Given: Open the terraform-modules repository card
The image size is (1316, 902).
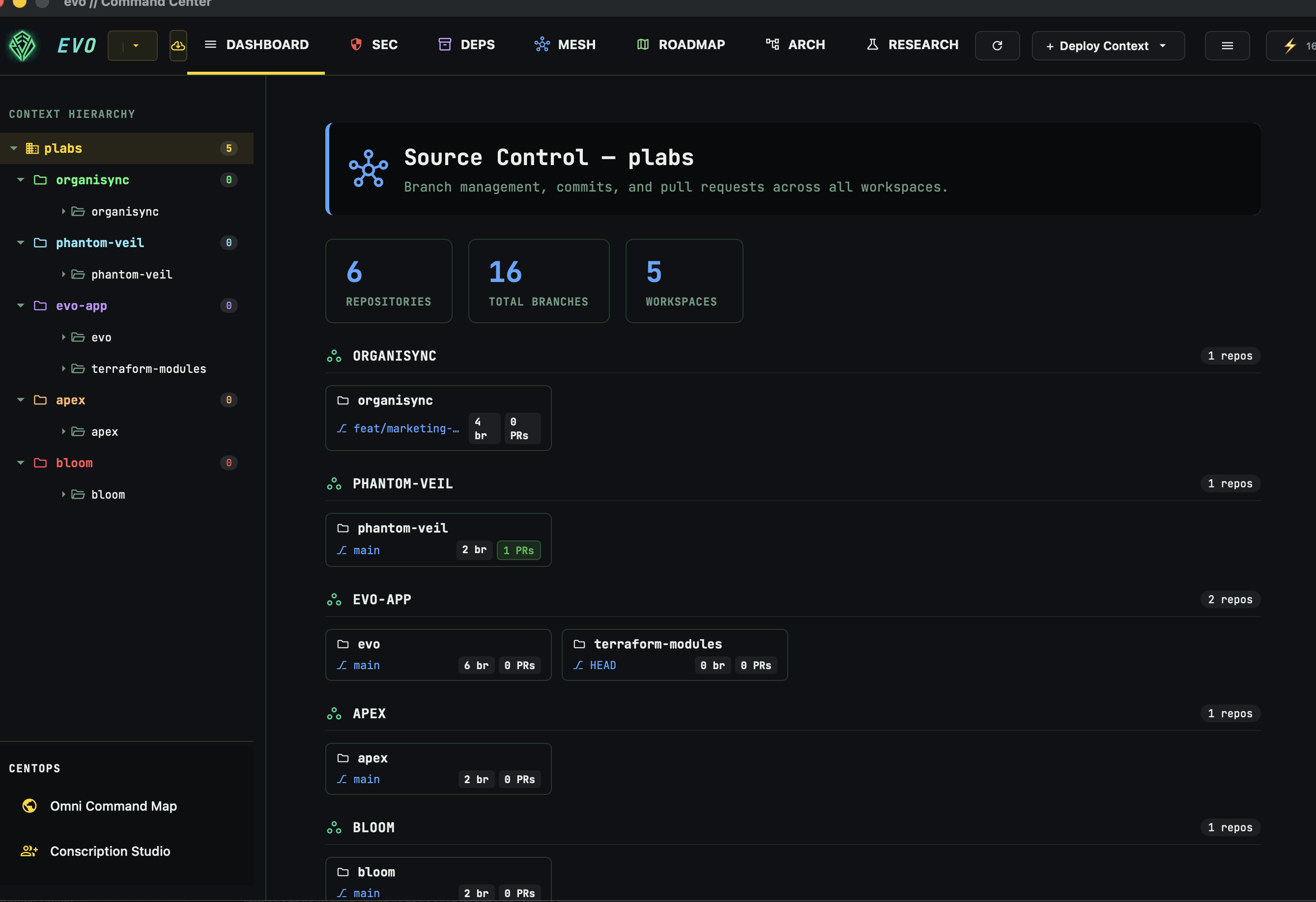Looking at the screenshot, I should pyautogui.click(x=674, y=654).
